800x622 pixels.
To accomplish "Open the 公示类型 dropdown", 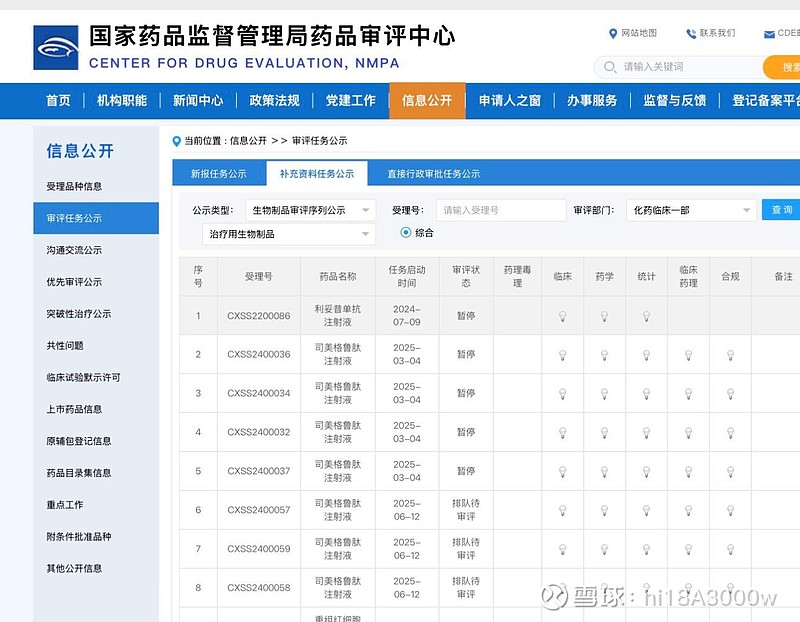I will (310, 210).
